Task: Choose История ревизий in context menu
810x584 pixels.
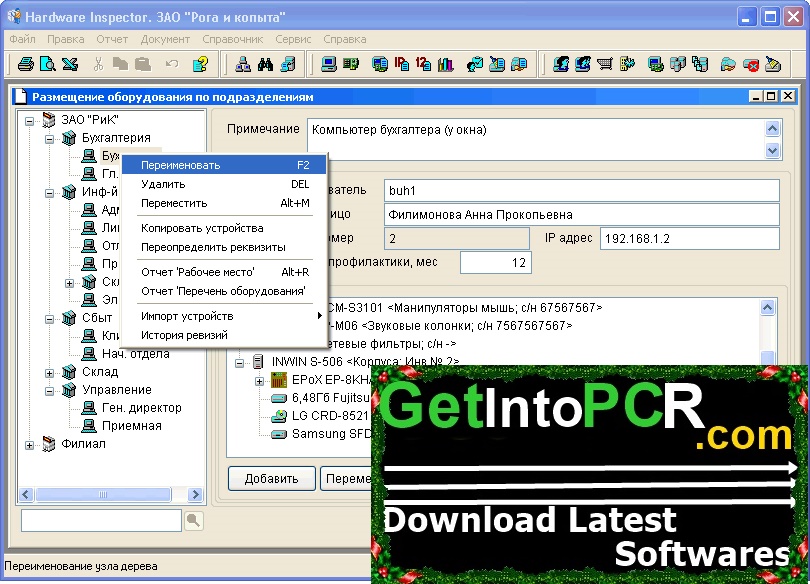Action: coord(224,335)
